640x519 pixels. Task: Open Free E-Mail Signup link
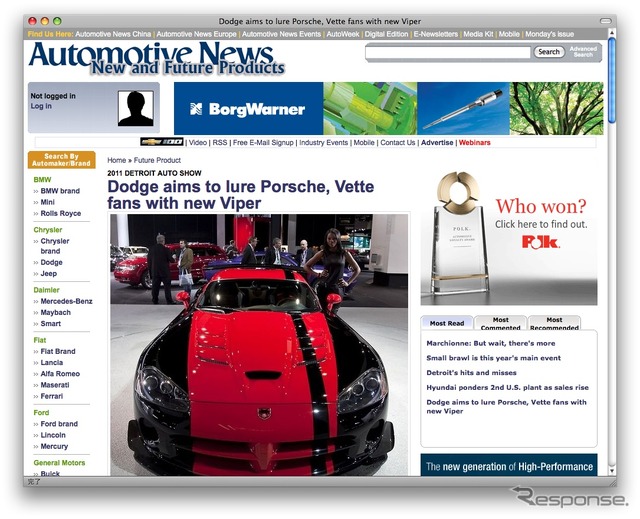263,143
